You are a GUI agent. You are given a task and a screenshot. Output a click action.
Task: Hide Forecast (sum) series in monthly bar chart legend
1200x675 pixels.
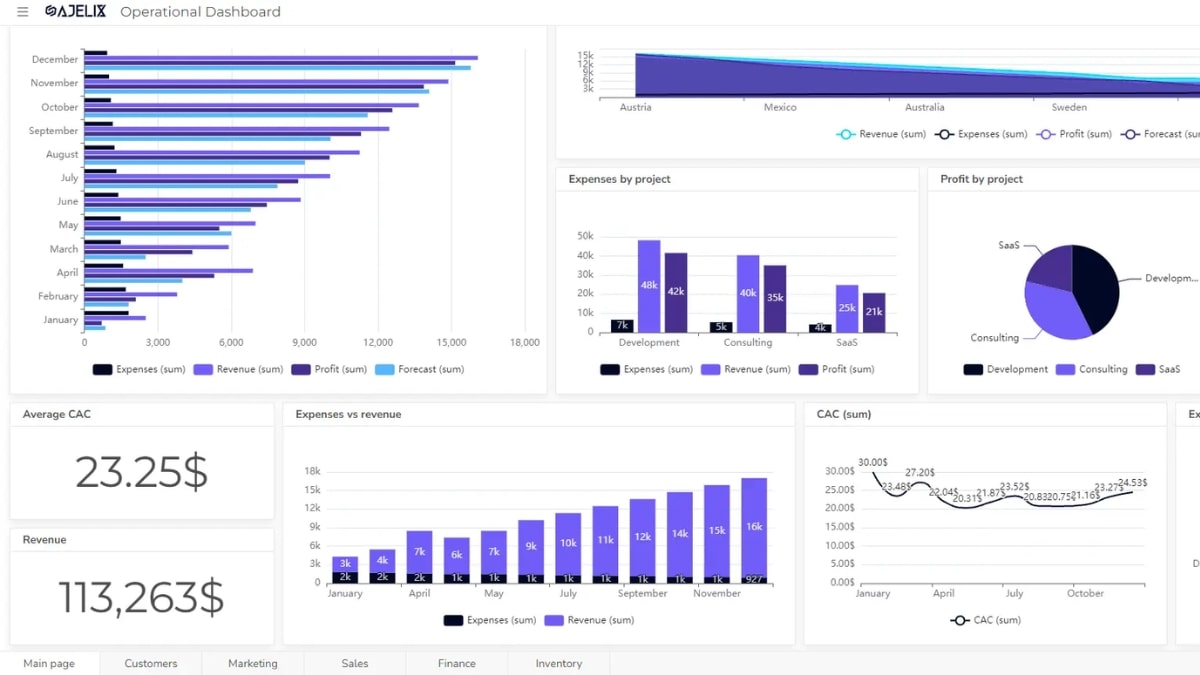(385, 369)
